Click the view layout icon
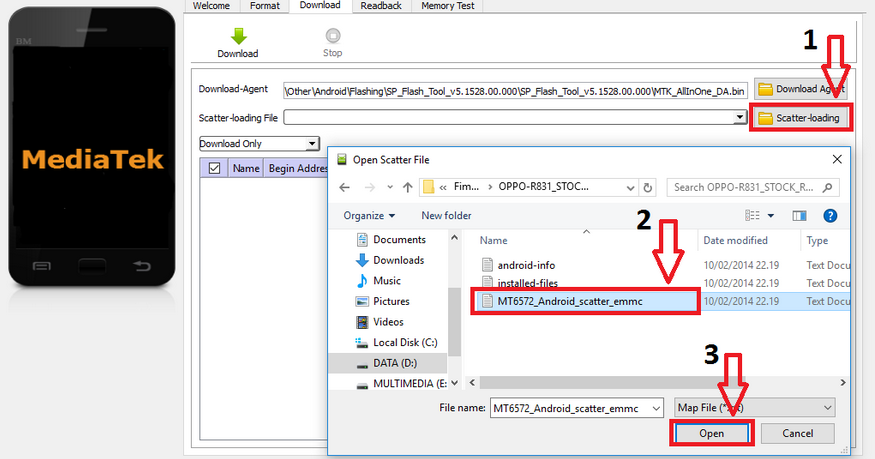875x459 pixels. (x=752, y=215)
